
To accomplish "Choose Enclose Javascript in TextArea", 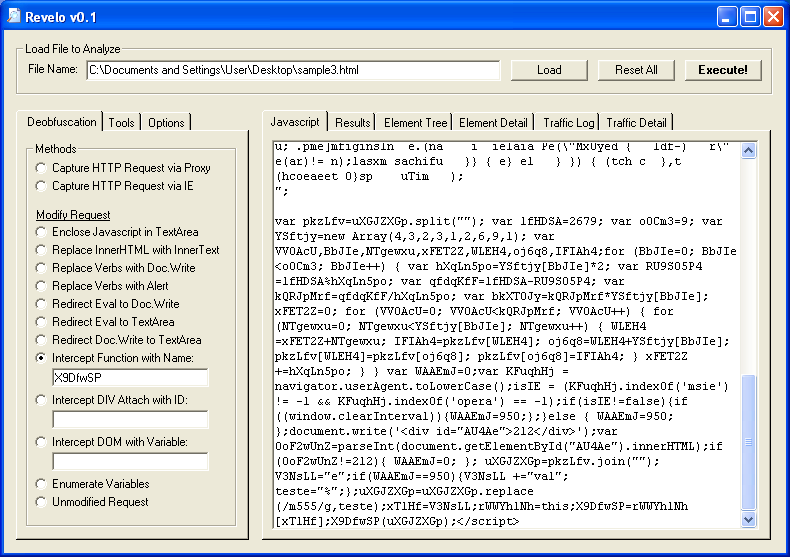I will (41, 232).
